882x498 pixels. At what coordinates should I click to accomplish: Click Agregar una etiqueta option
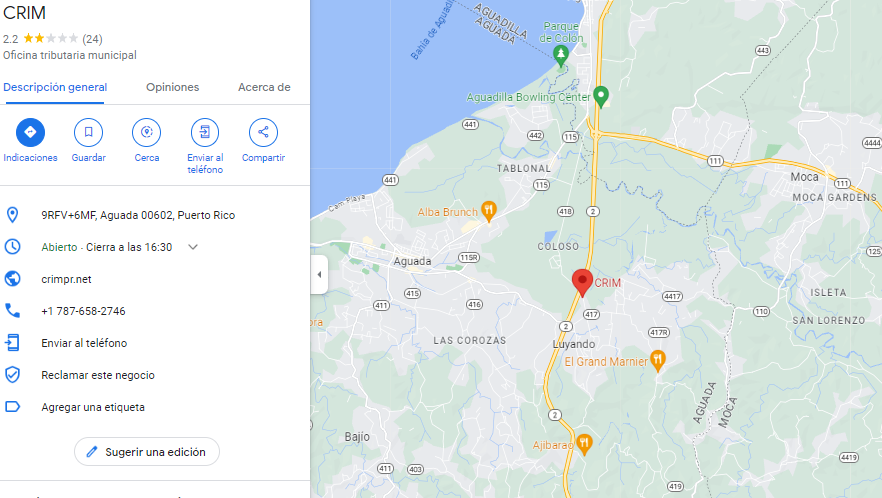[93, 407]
